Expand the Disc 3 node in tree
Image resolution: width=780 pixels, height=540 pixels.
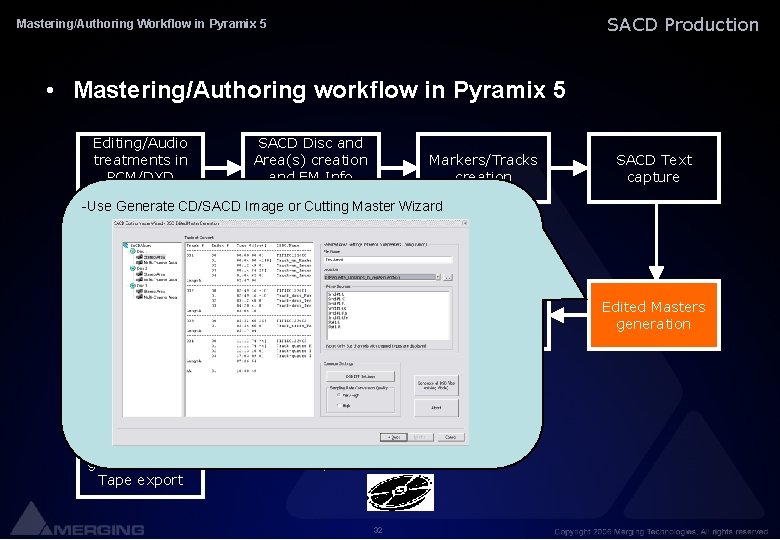[x=133, y=285]
